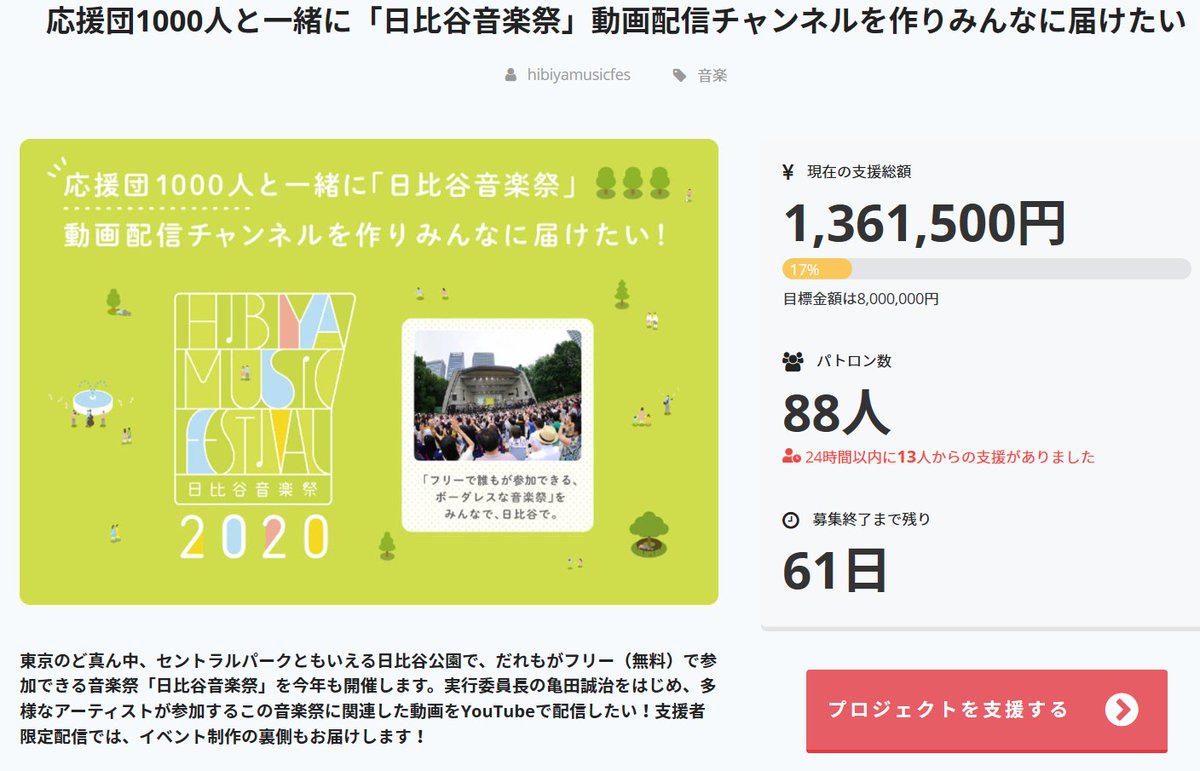This screenshot has width=1200, height=771.
Task: Click the red user icon beside 24時間以内に
Action: coord(791,457)
